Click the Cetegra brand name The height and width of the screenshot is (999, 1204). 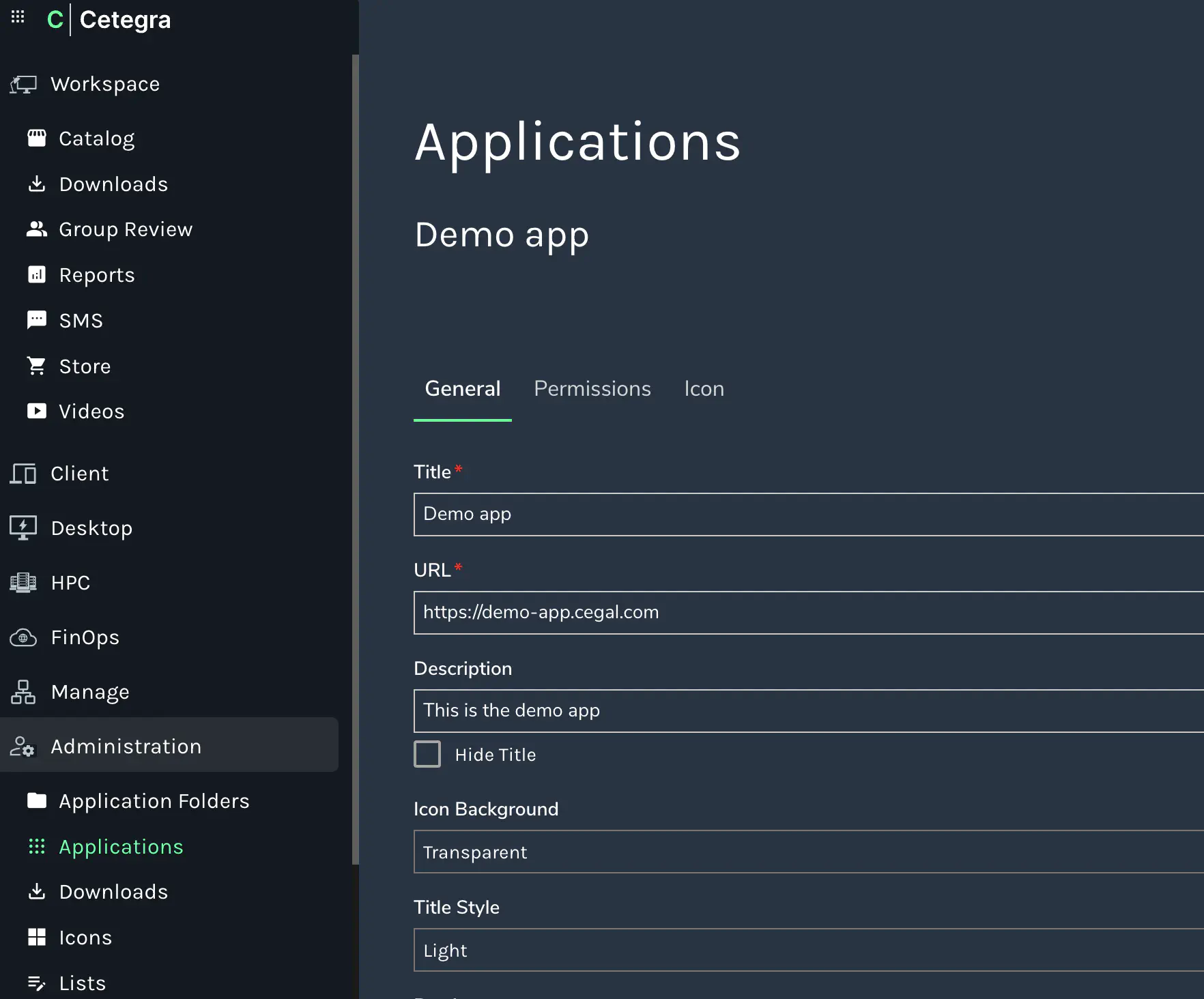pyautogui.click(x=126, y=20)
